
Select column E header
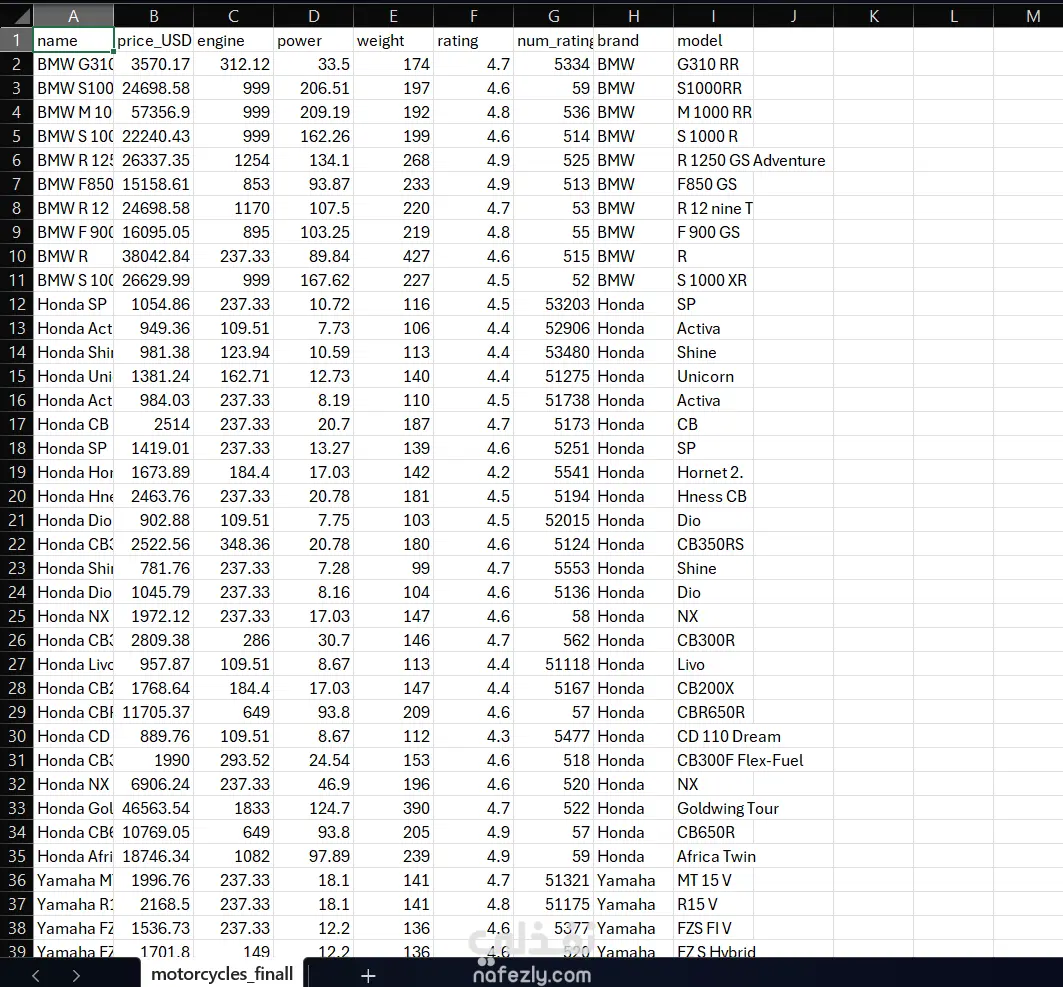pyautogui.click(x=393, y=16)
